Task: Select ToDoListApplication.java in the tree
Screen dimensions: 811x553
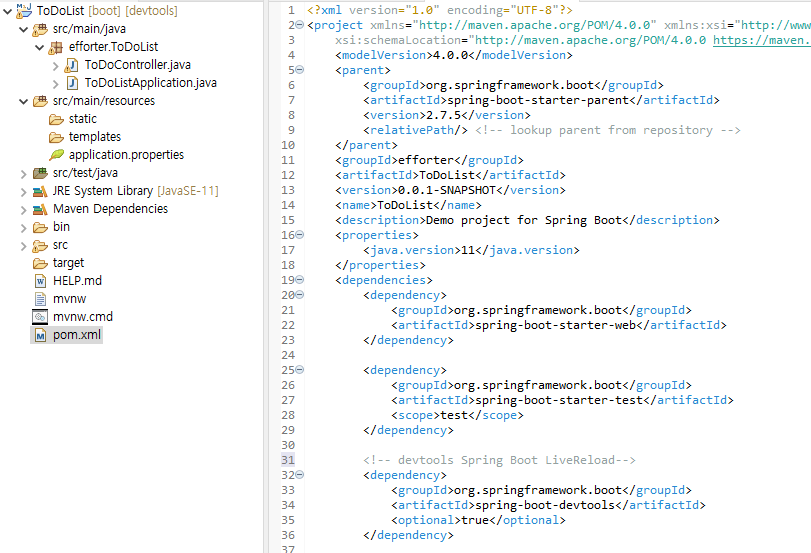Action: (x=151, y=83)
